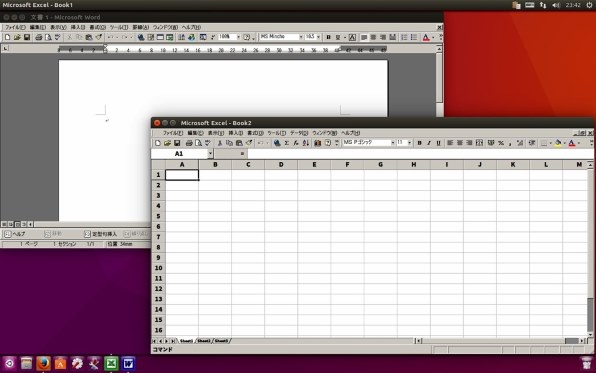Open Excel font size dropdown

(x=409, y=143)
